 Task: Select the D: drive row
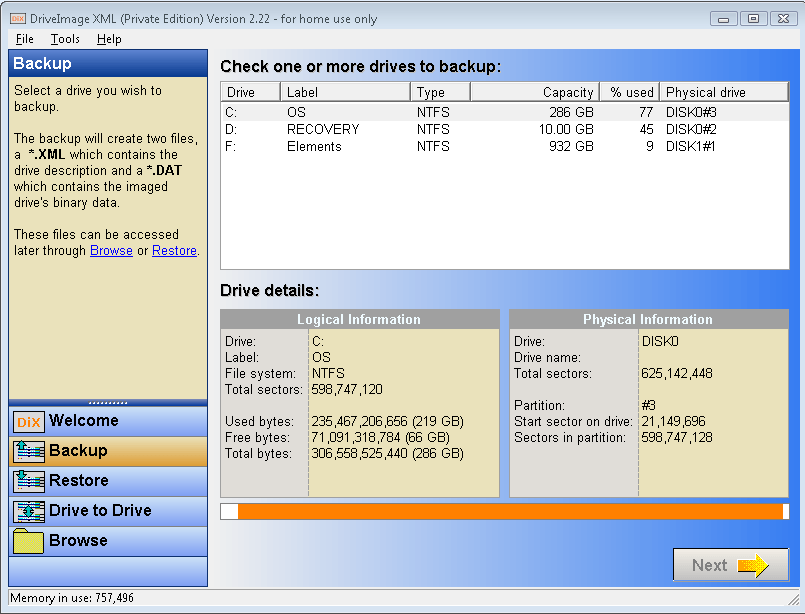pos(505,129)
